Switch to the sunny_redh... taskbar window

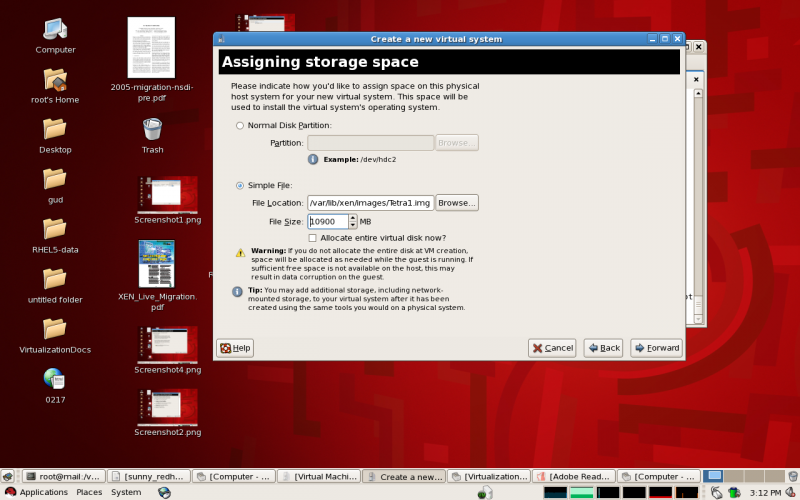click(x=149, y=477)
